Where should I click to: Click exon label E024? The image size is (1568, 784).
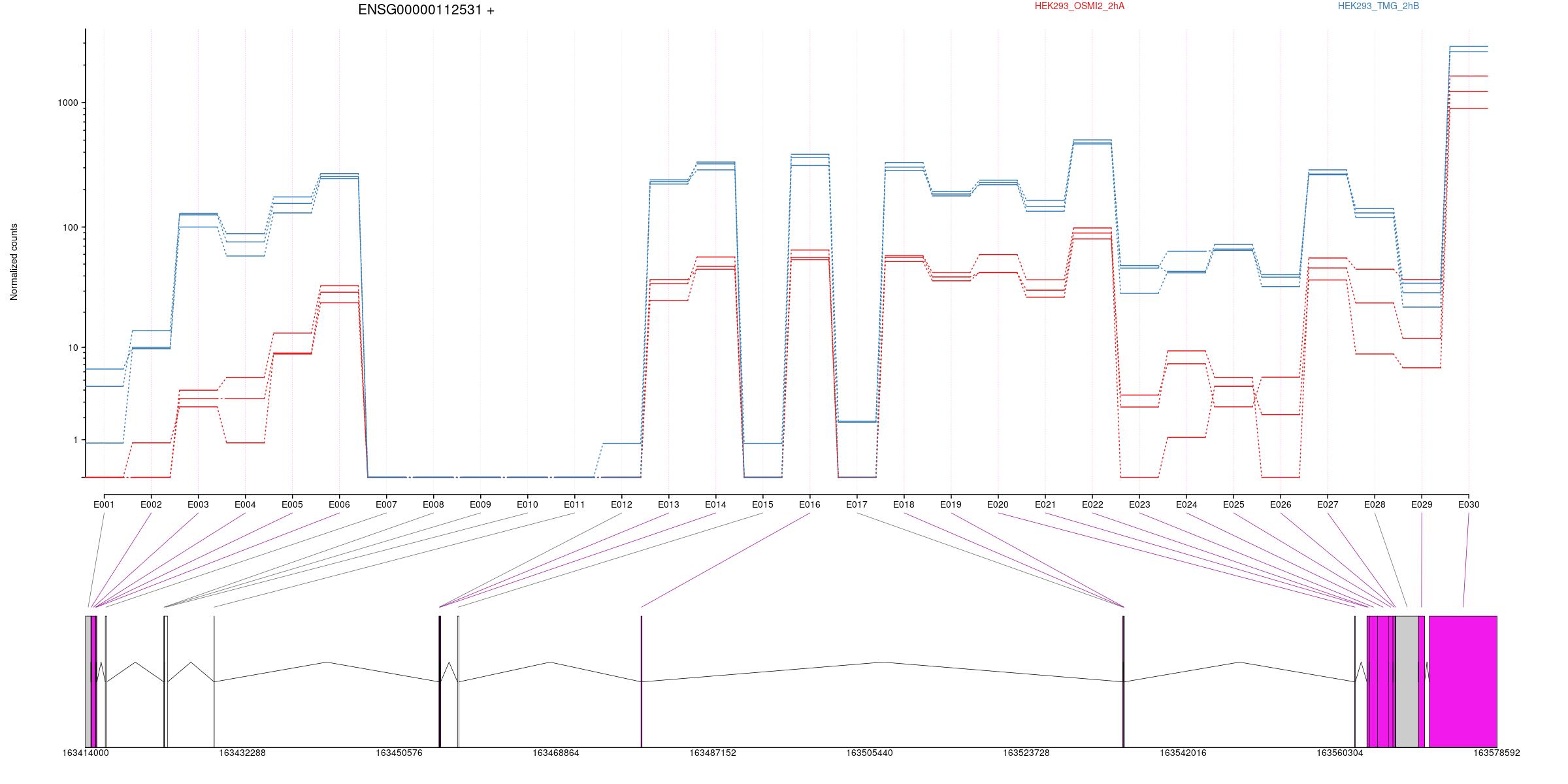tap(1186, 504)
